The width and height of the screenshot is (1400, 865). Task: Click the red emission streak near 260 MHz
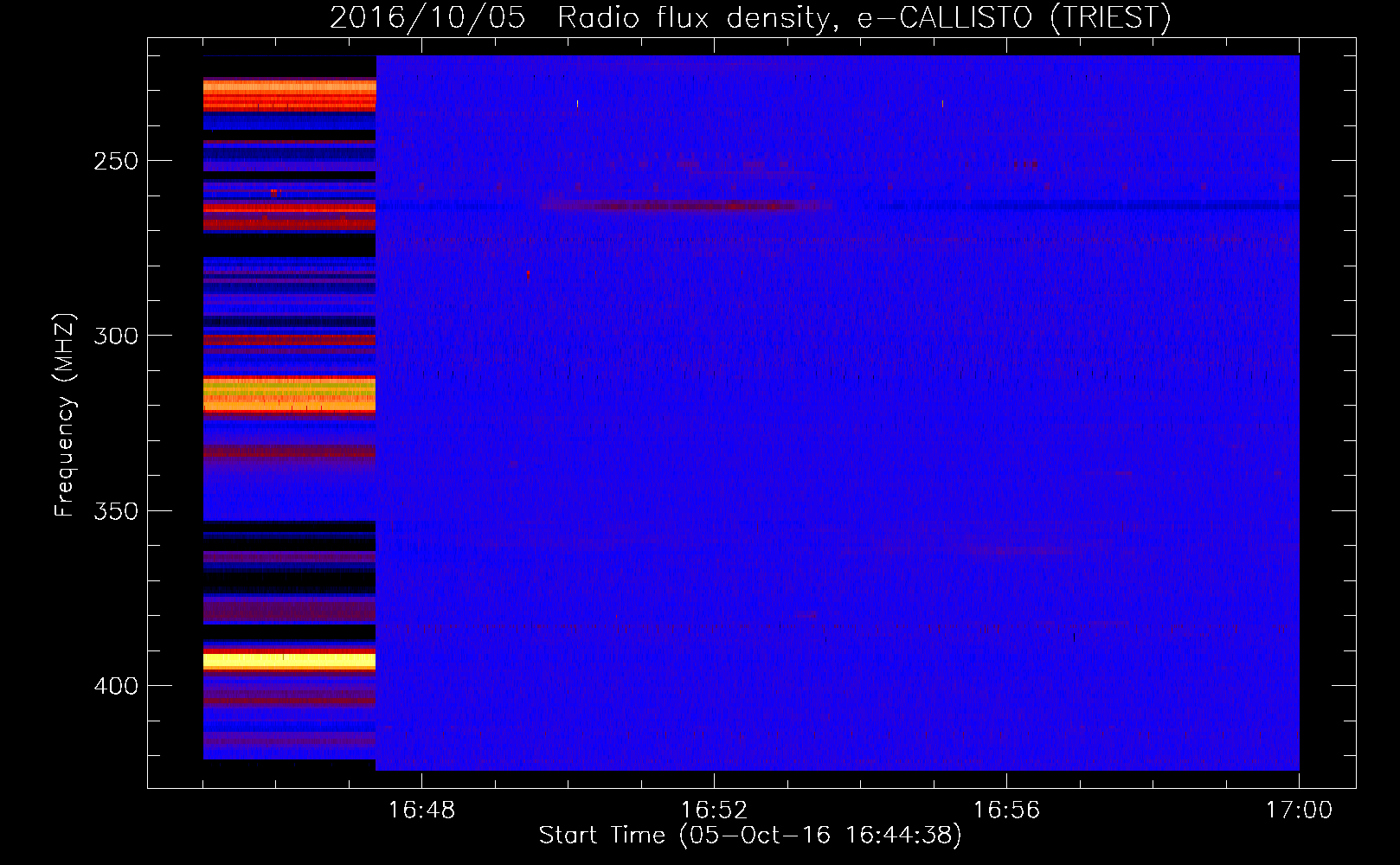coord(688,206)
